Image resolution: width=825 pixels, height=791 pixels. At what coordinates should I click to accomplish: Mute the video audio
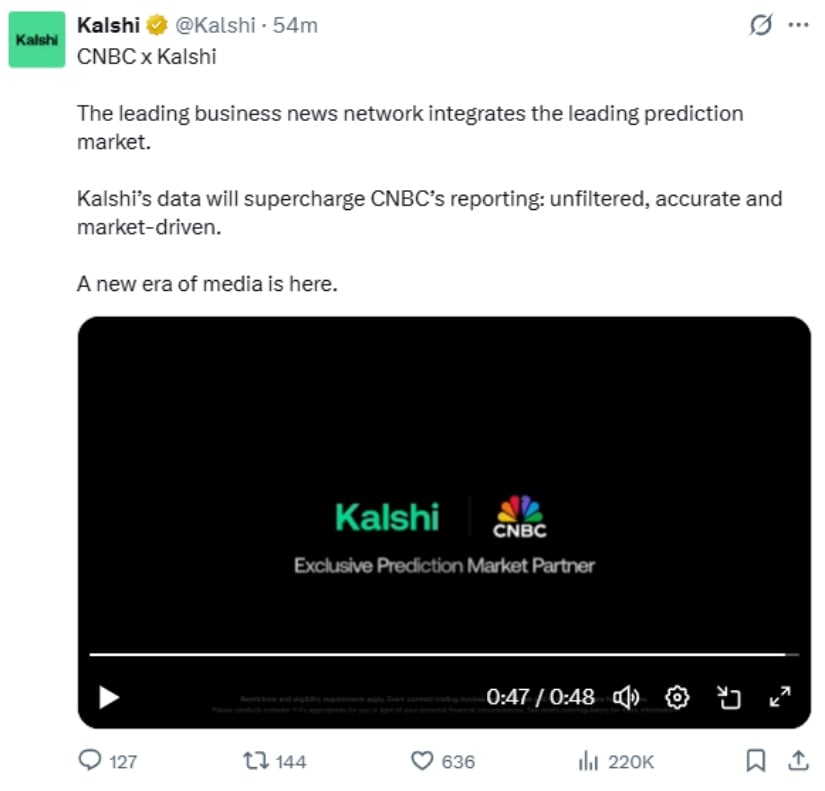[x=627, y=697]
